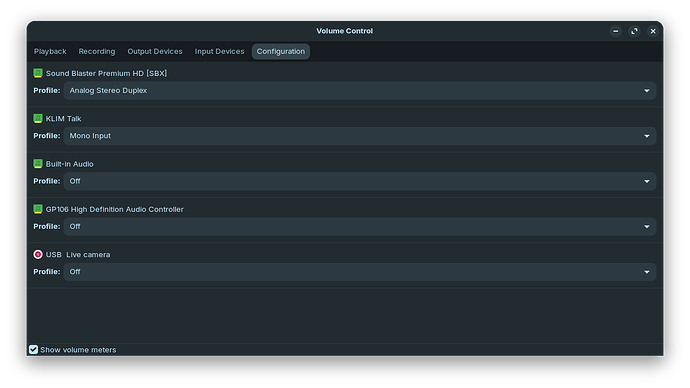Open the Mono Input profile dropdown
Viewport: 690px width, 388px height.
point(360,136)
